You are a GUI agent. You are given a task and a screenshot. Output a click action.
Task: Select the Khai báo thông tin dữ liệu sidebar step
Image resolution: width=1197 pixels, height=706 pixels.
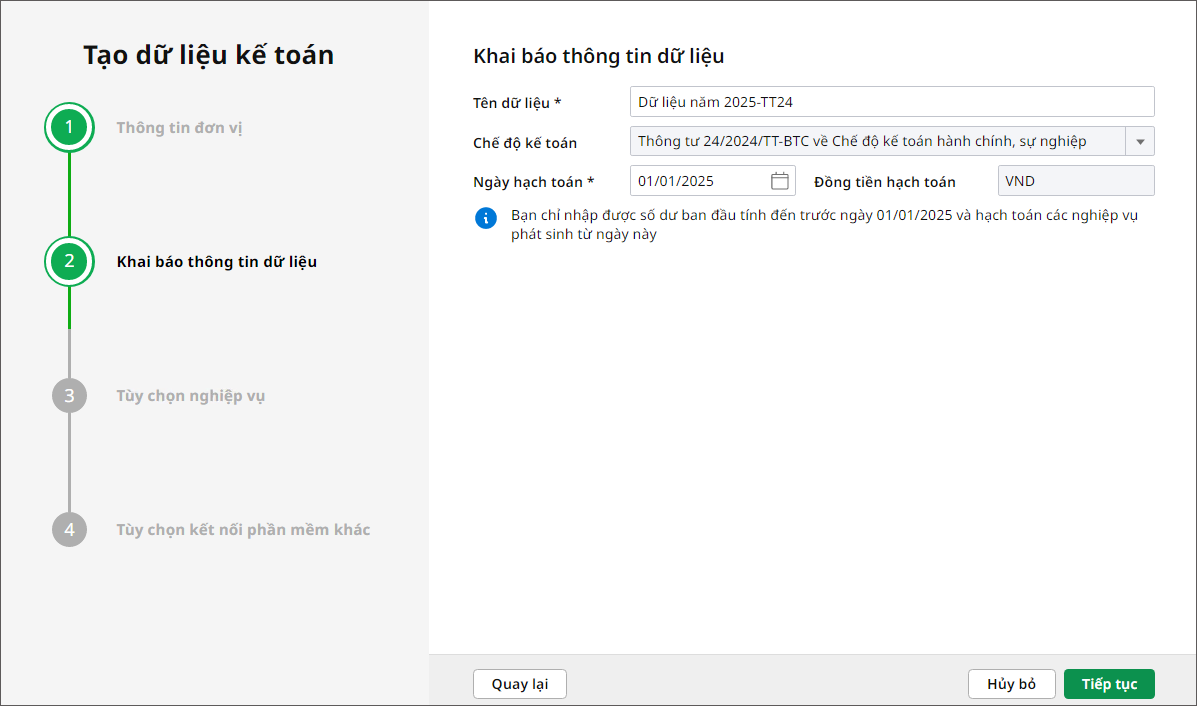point(217,262)
